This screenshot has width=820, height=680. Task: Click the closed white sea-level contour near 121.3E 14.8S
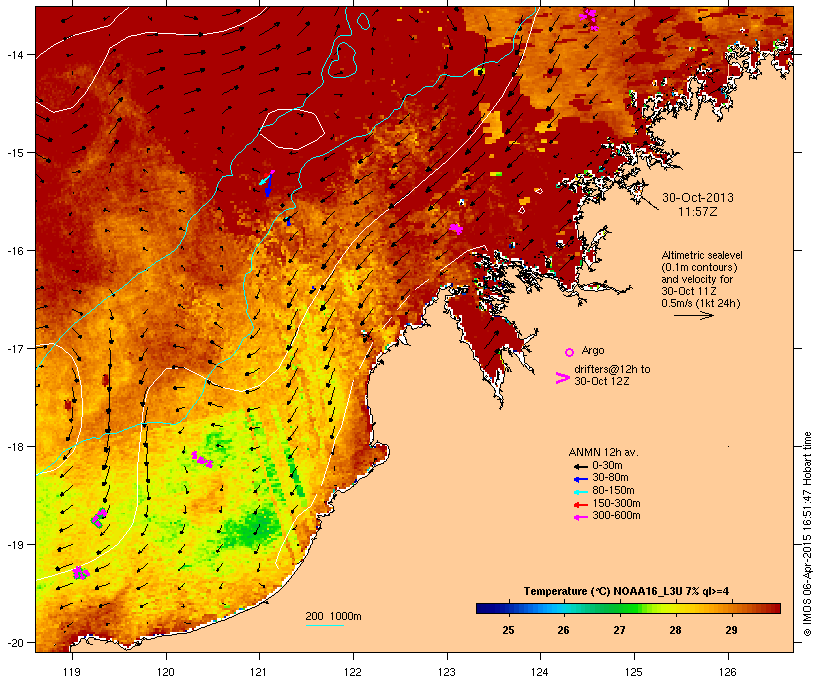(x=292, y=129)
